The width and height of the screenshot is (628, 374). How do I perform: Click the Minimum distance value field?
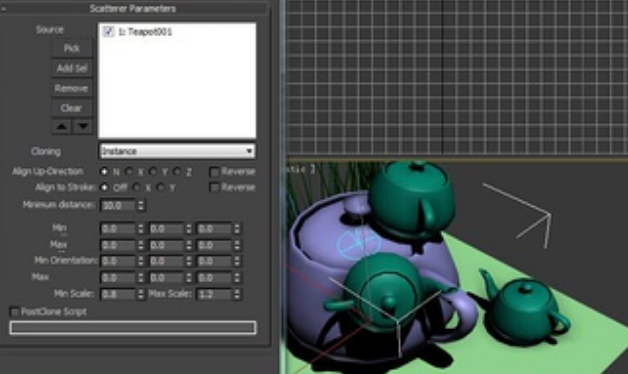[118, 205]
